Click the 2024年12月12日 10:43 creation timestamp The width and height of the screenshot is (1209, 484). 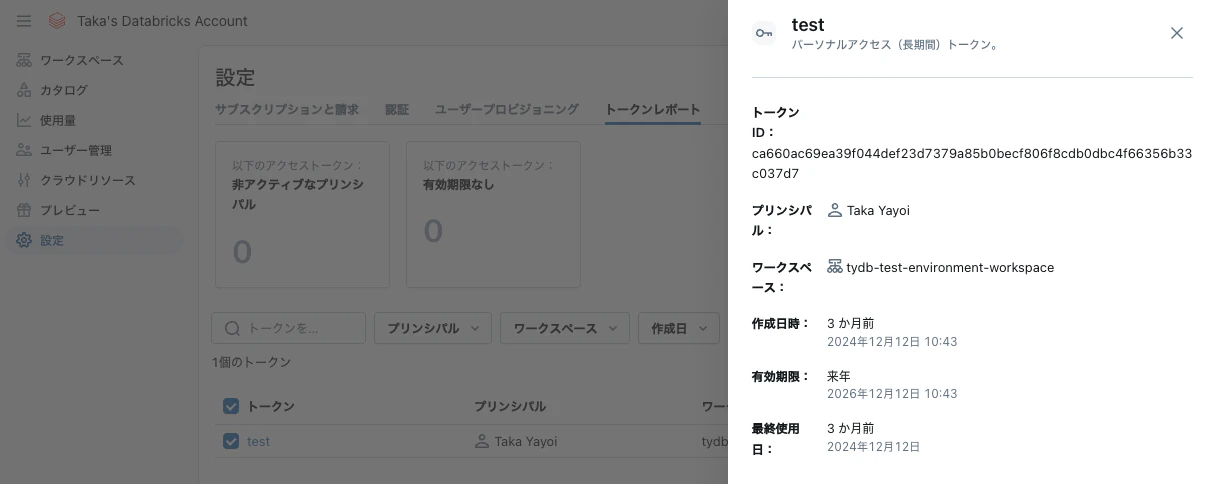[892, 342]
